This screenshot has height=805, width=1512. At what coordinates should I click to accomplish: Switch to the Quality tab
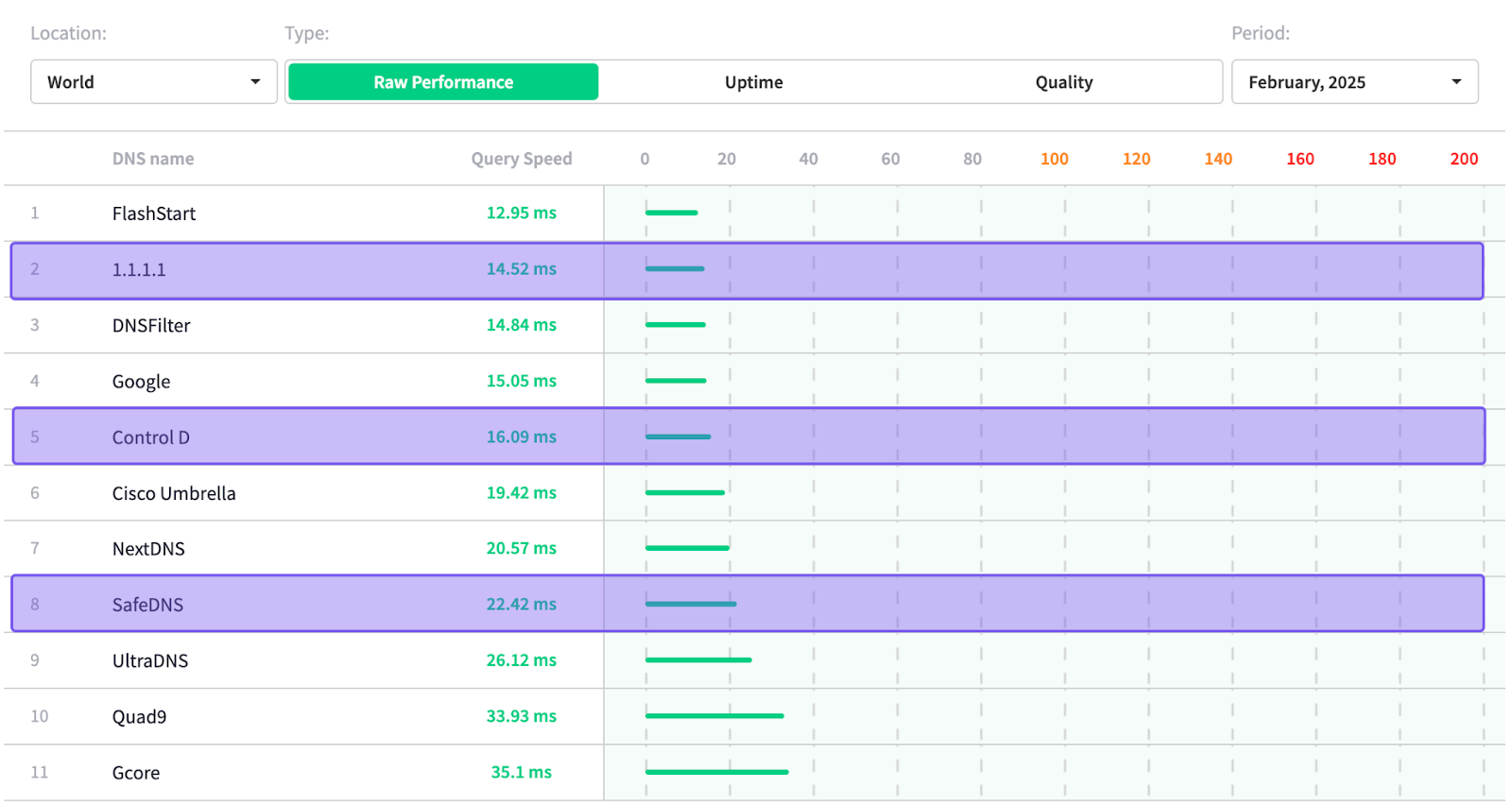(x=1064, y=82)
